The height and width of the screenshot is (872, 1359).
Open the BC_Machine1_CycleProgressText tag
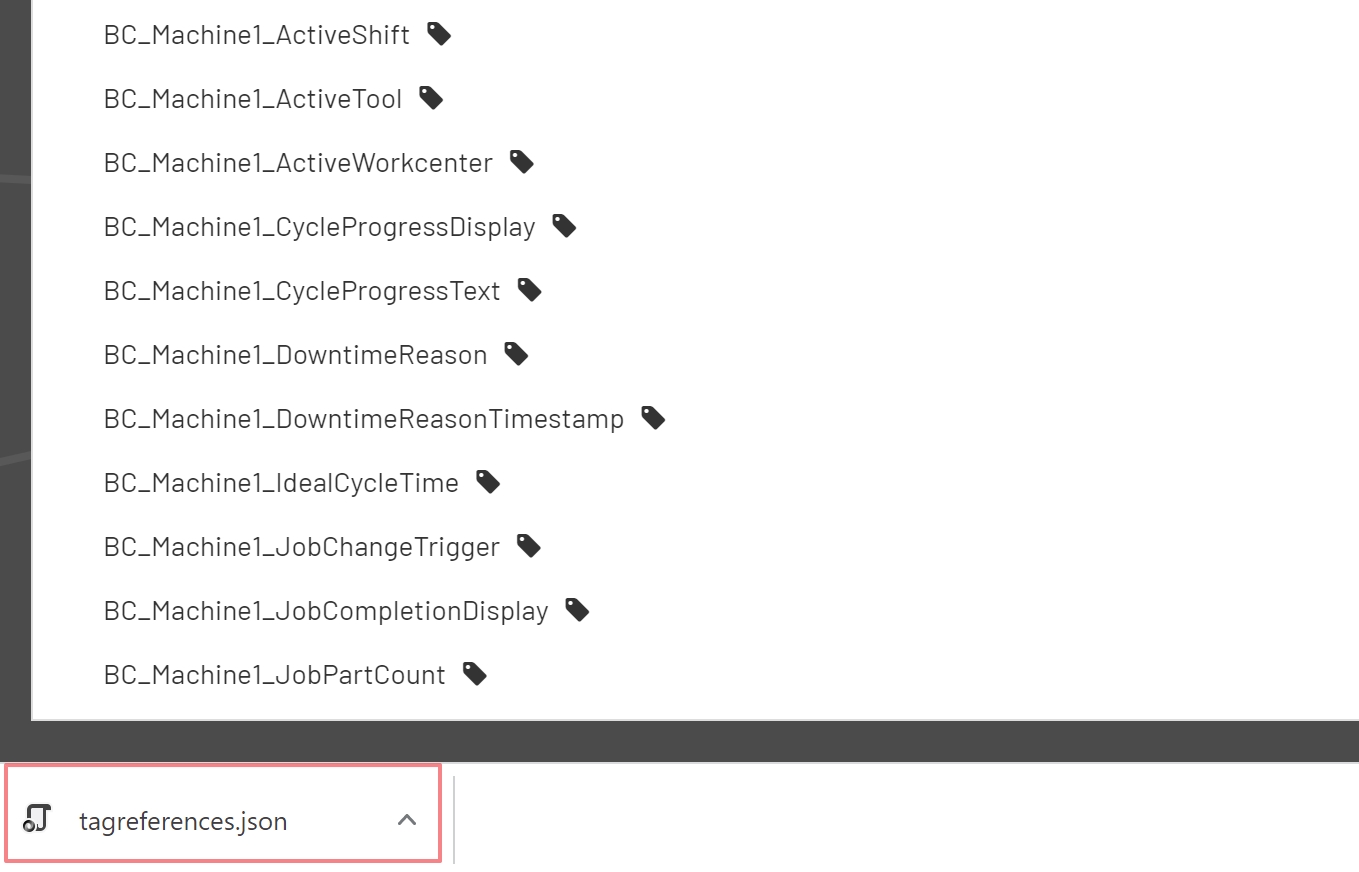coord(301,290)
